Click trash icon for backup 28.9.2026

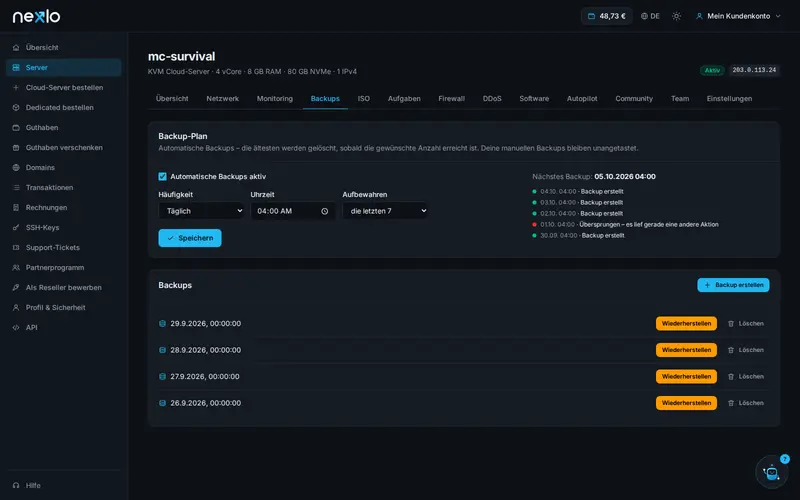tap(731, 350)
